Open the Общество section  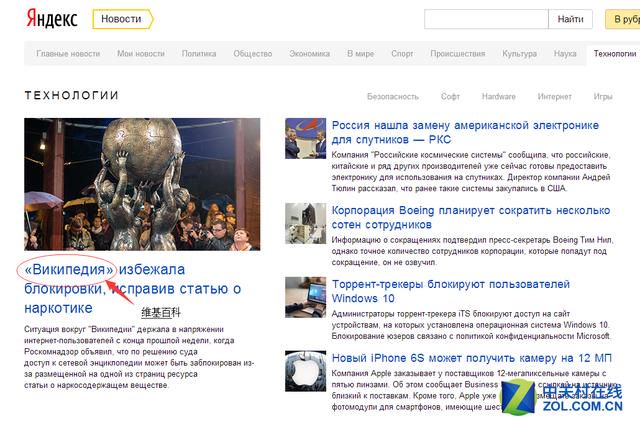(253, 53)
